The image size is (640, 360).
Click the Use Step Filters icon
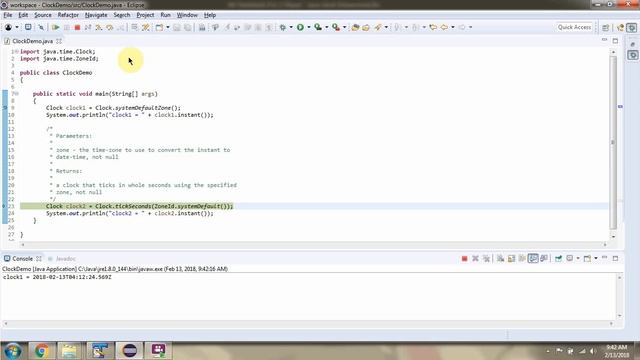pos(146,27)
